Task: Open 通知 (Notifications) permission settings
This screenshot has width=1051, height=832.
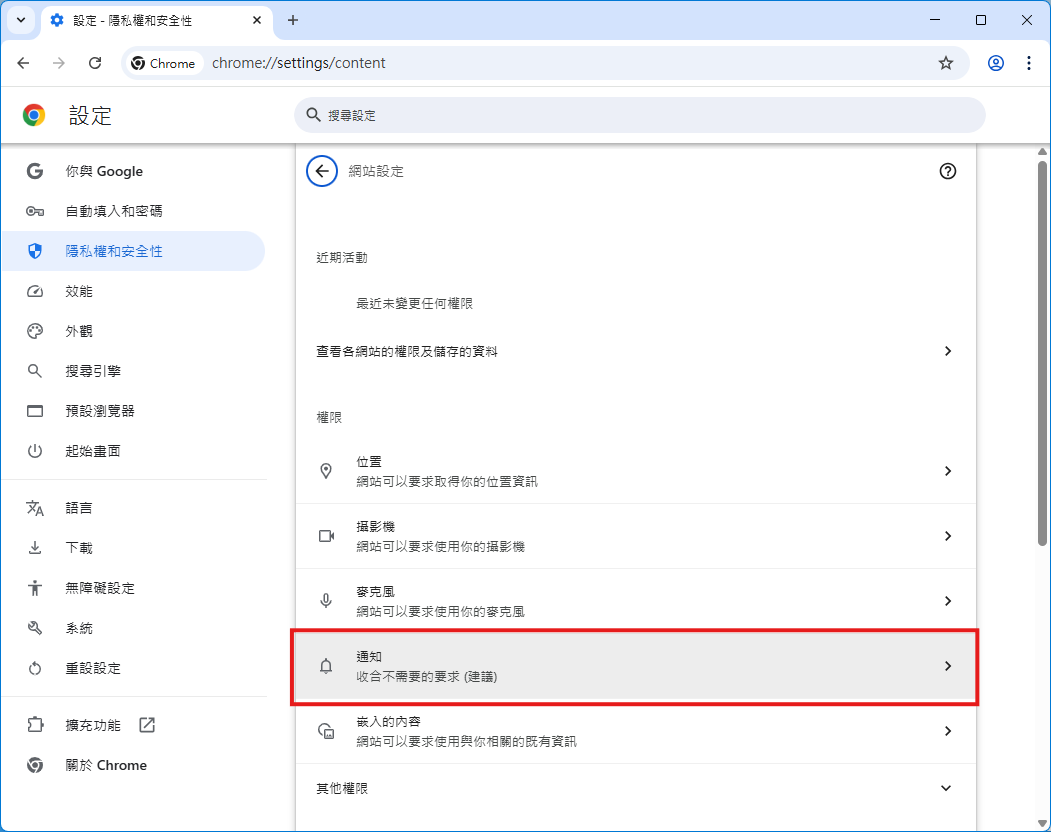Action: click(635, 665)
